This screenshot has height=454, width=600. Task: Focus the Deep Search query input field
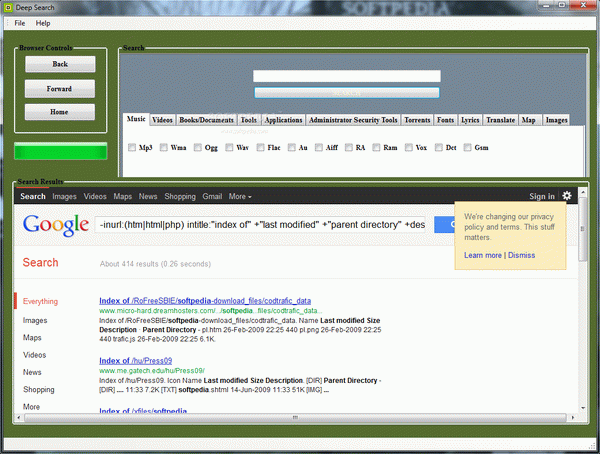tap(347, 76)
